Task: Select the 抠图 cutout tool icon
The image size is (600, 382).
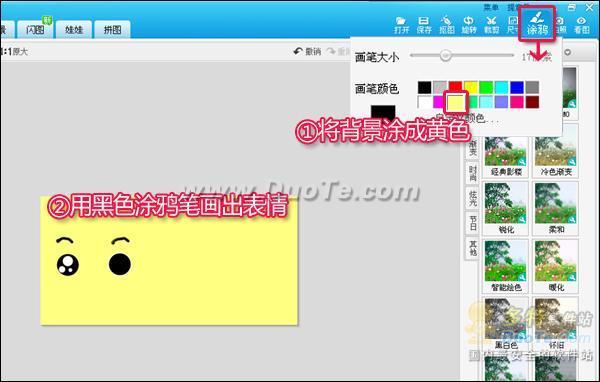Action: (447, 25)
